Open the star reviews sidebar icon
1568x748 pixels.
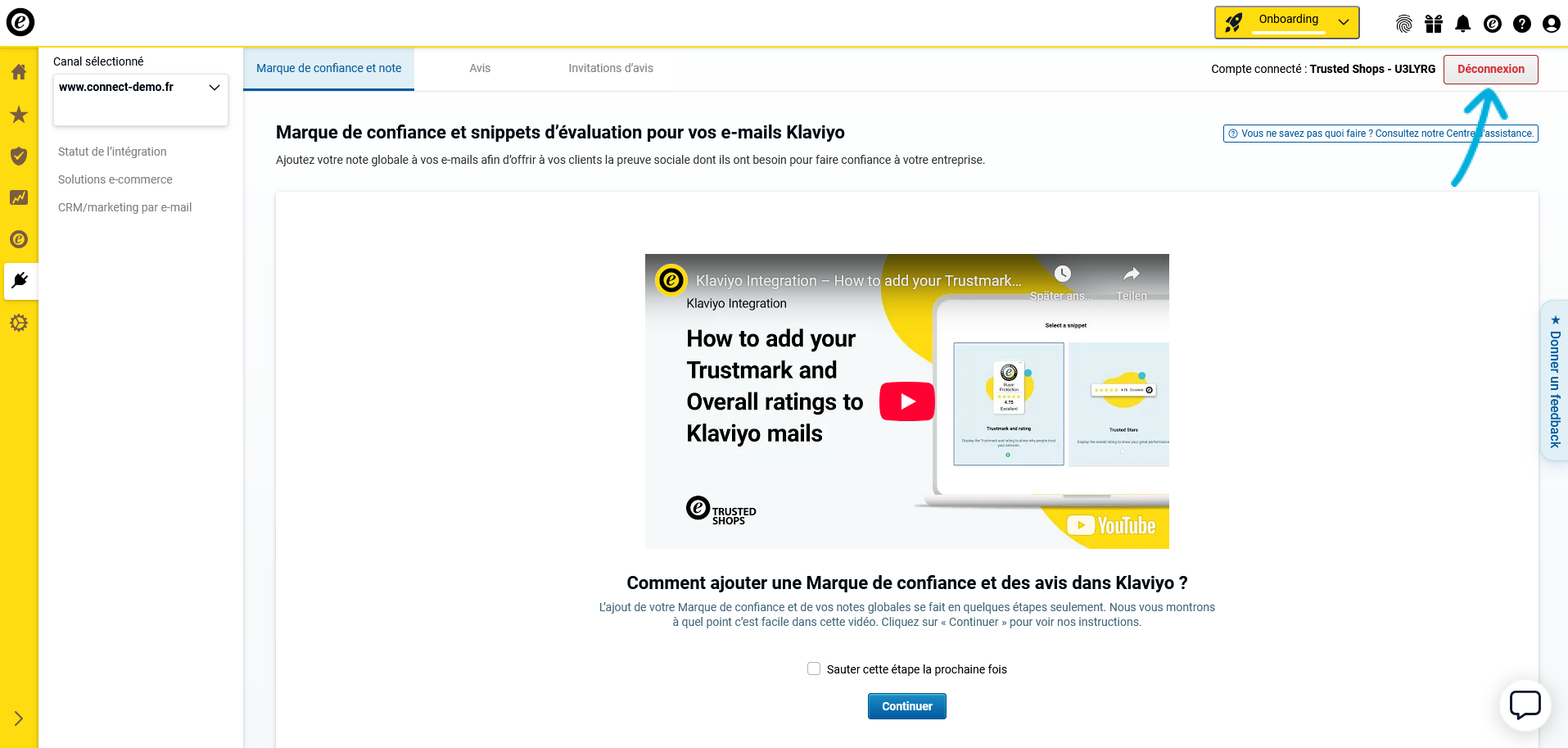(x=19, y=115)
